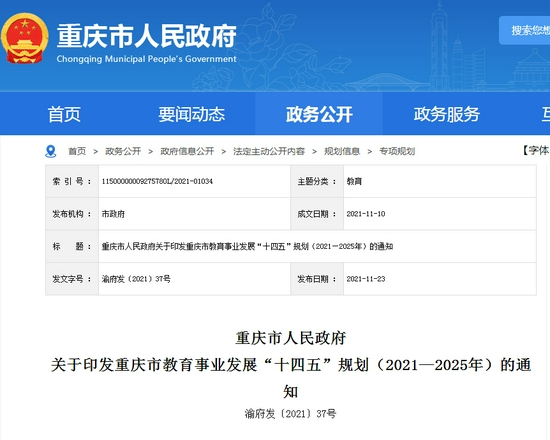The width and height of the screenshot is (550, 440).
Task: Click the 发布日期 label cell
Action: click(317, 279)
